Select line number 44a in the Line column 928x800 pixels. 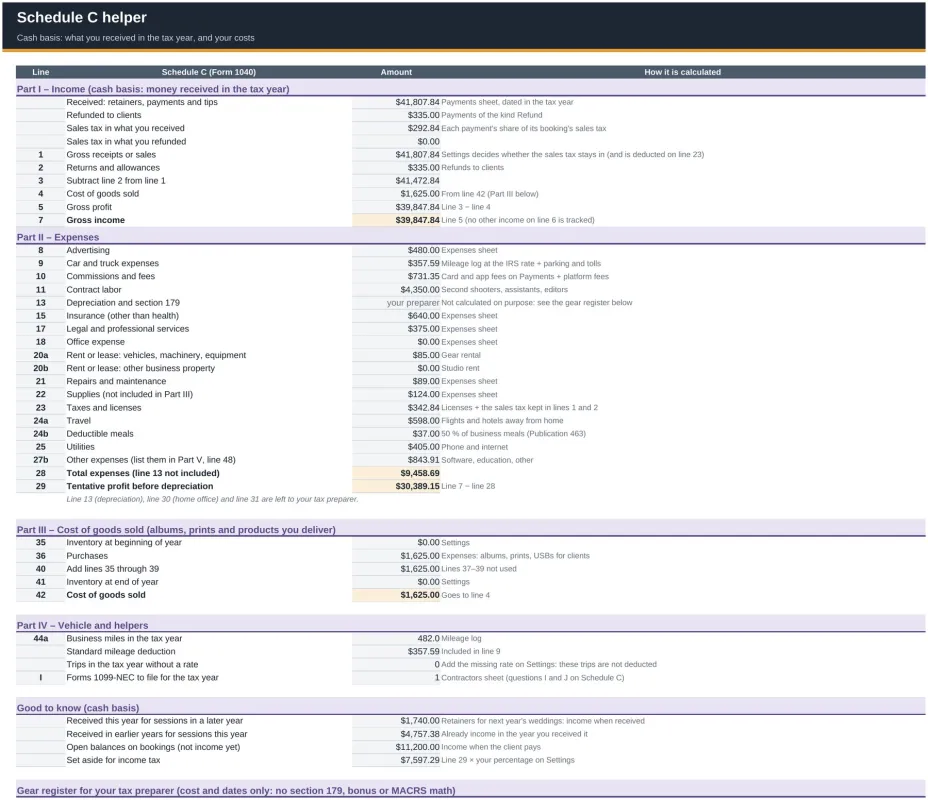40,638
